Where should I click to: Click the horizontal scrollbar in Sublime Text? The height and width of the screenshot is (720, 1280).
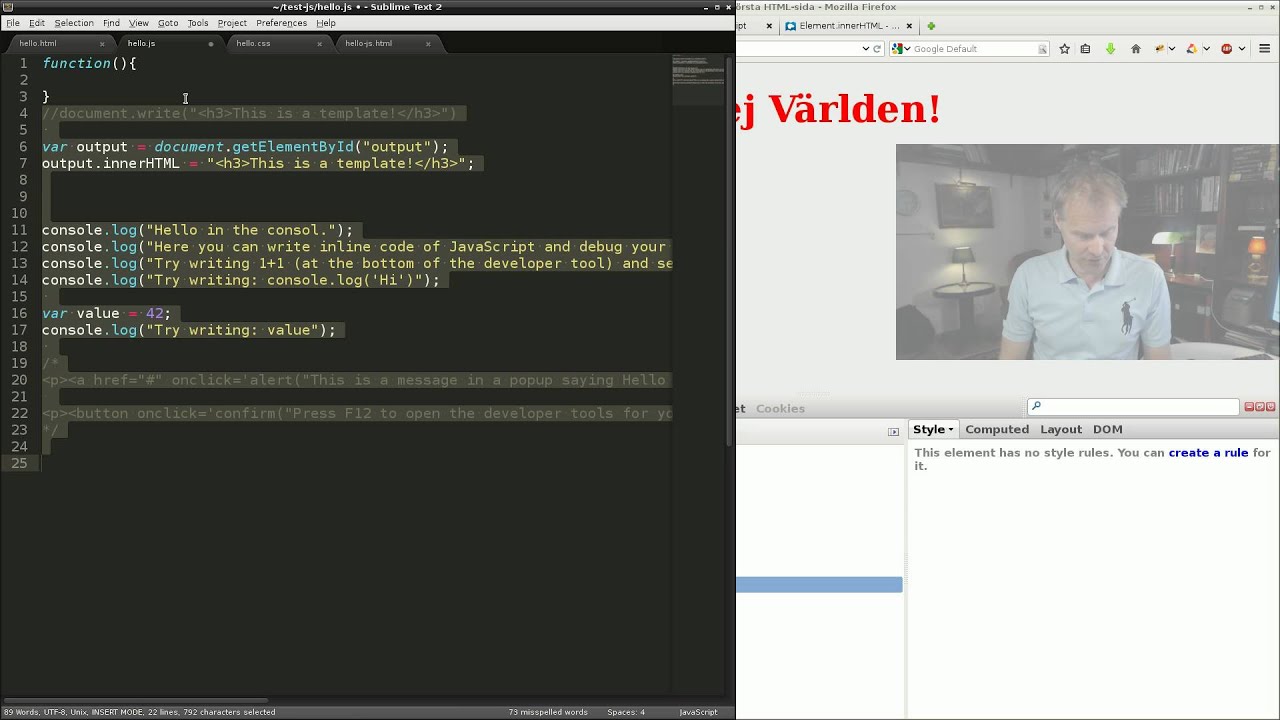click(x=134, y=700)
